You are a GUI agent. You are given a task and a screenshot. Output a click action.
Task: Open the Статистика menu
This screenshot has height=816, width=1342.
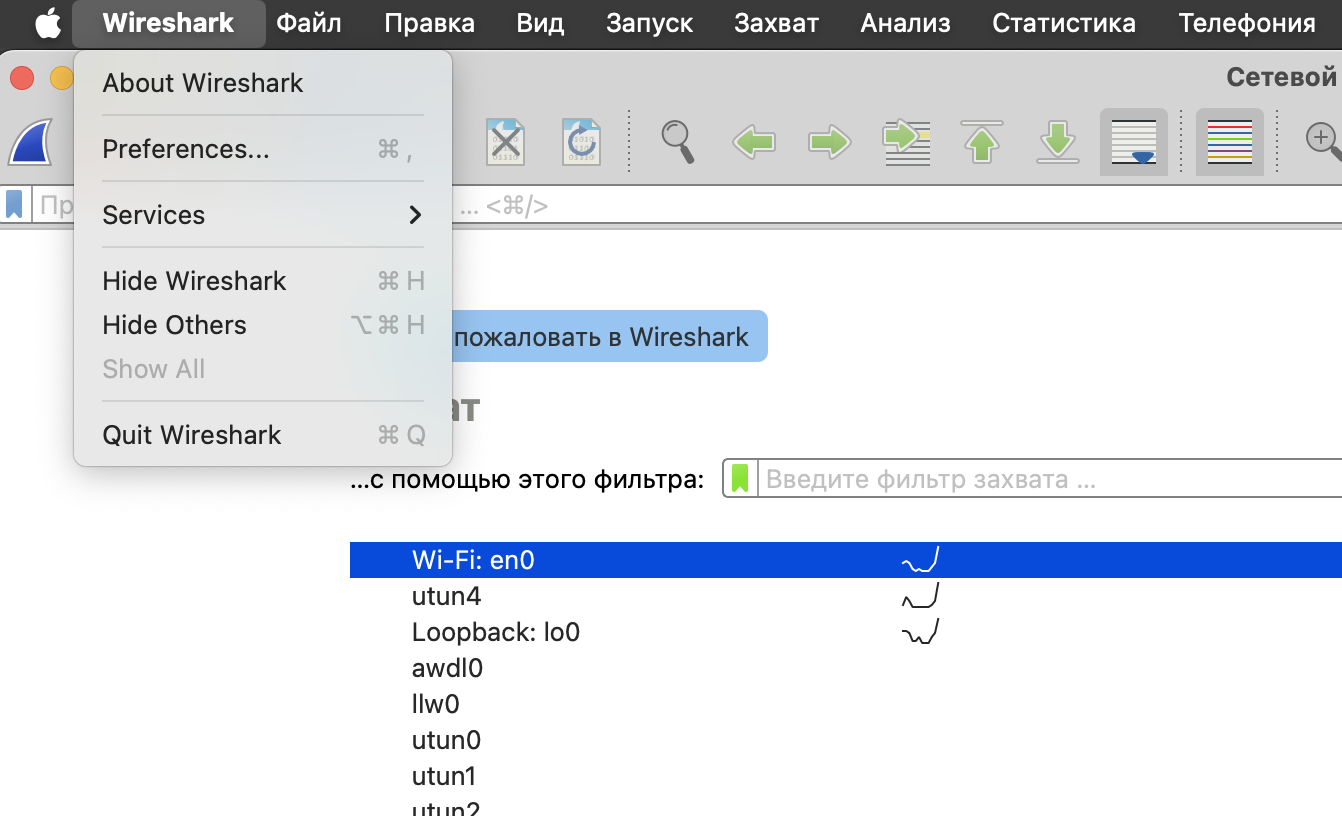(1063, 23)
